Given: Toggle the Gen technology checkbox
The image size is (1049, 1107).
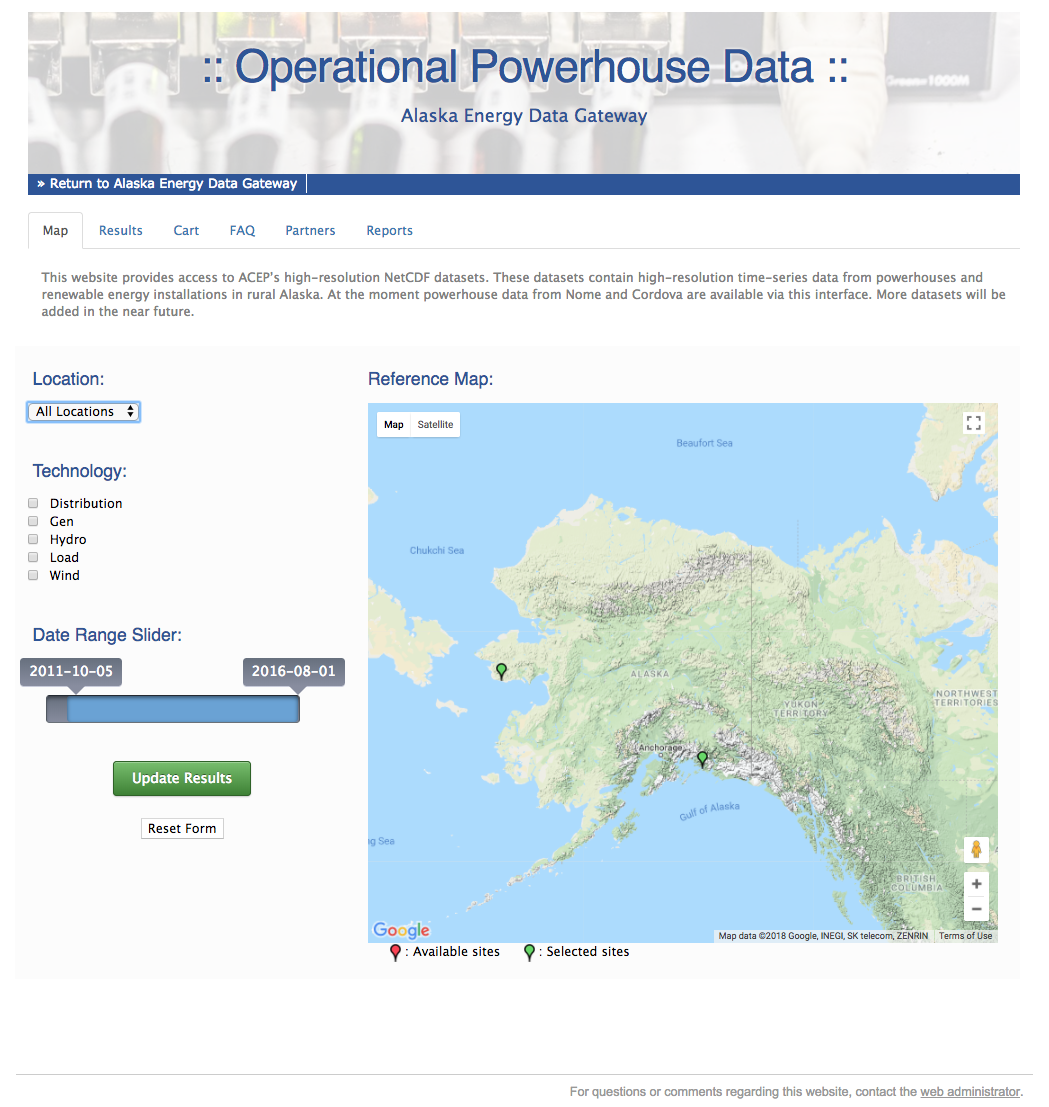Looking at the screenshot, I should coord(33,521).
